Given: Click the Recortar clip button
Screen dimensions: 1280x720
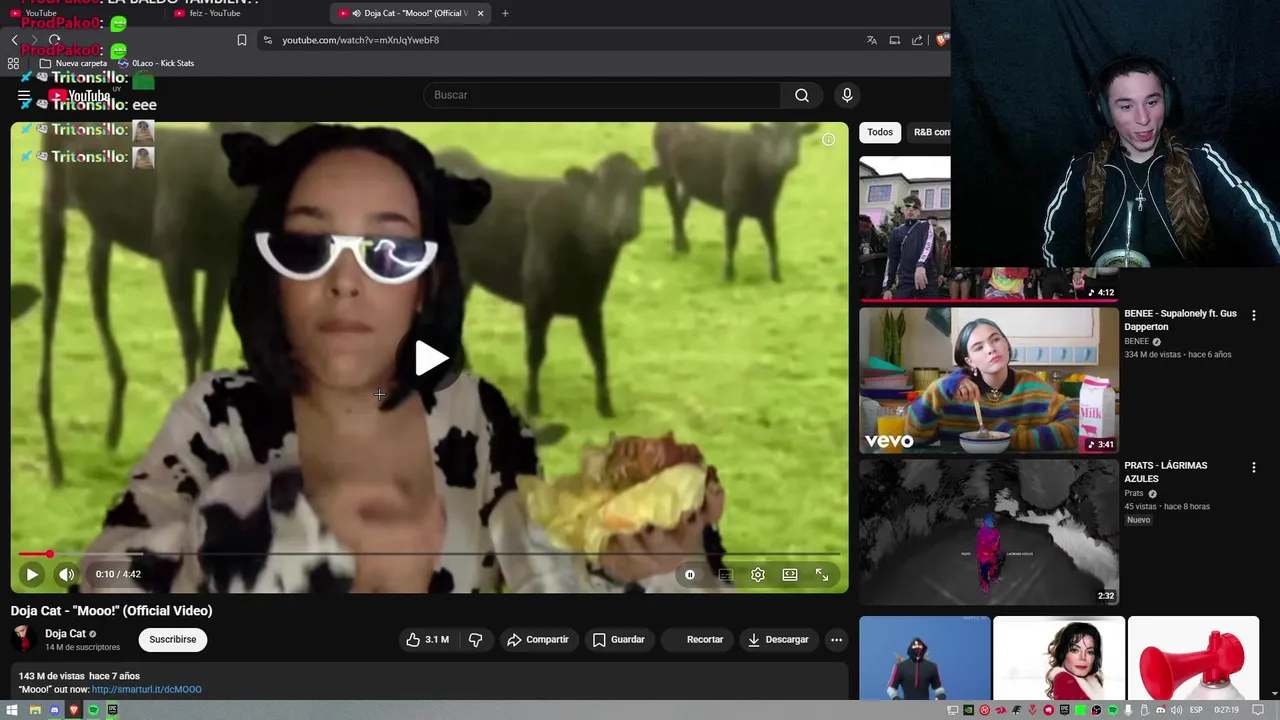Looking at the screenshot, I should coord(697,640).
